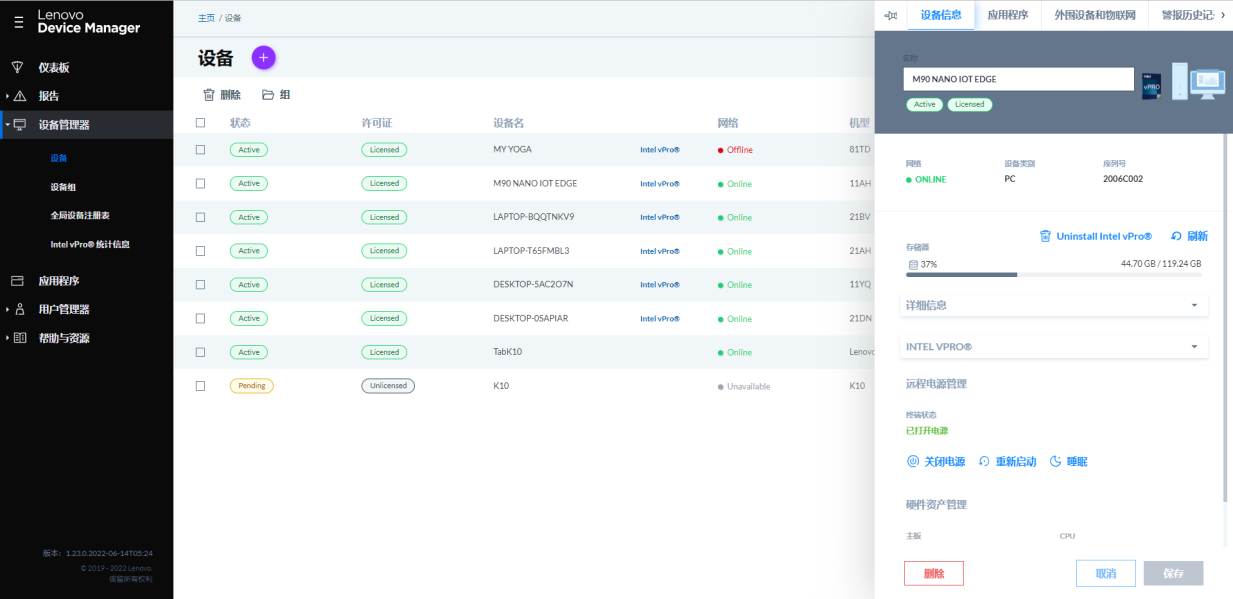Click the device name input field
The image size is (1233, 599).
(1018, 79)
